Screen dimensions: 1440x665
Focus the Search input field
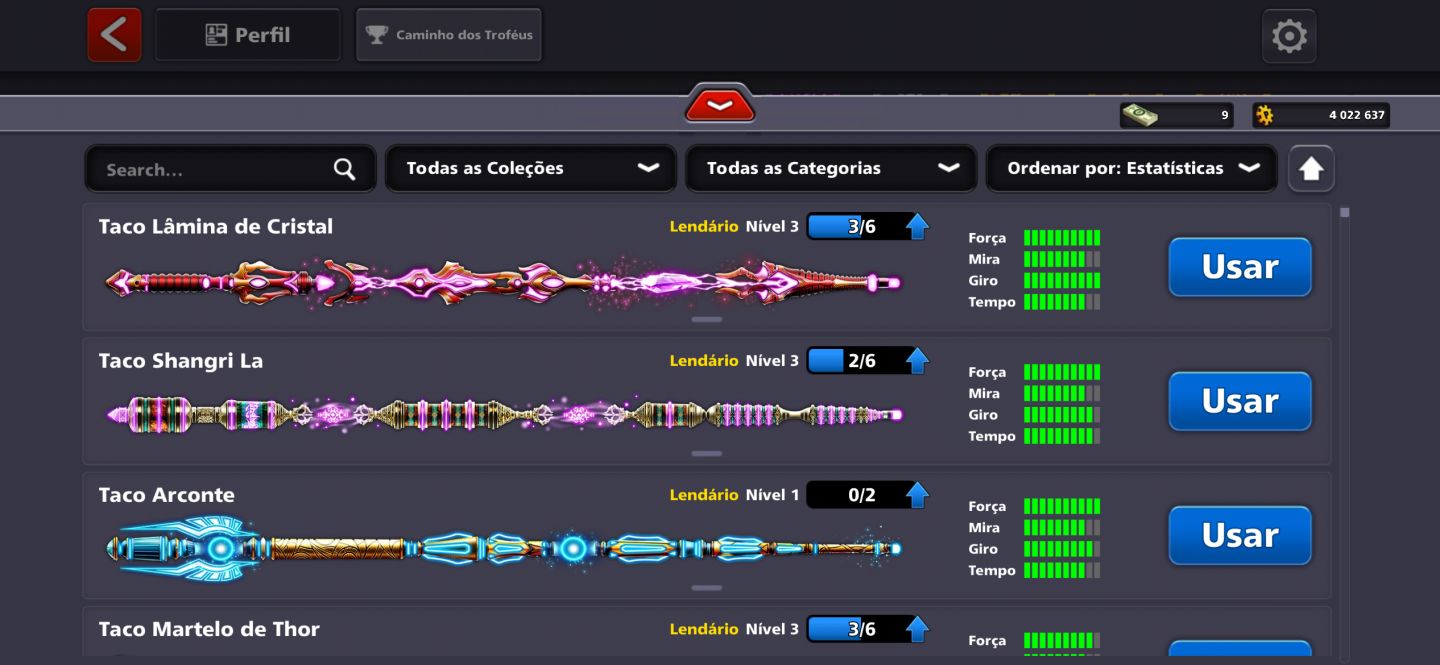click(230, 169)
